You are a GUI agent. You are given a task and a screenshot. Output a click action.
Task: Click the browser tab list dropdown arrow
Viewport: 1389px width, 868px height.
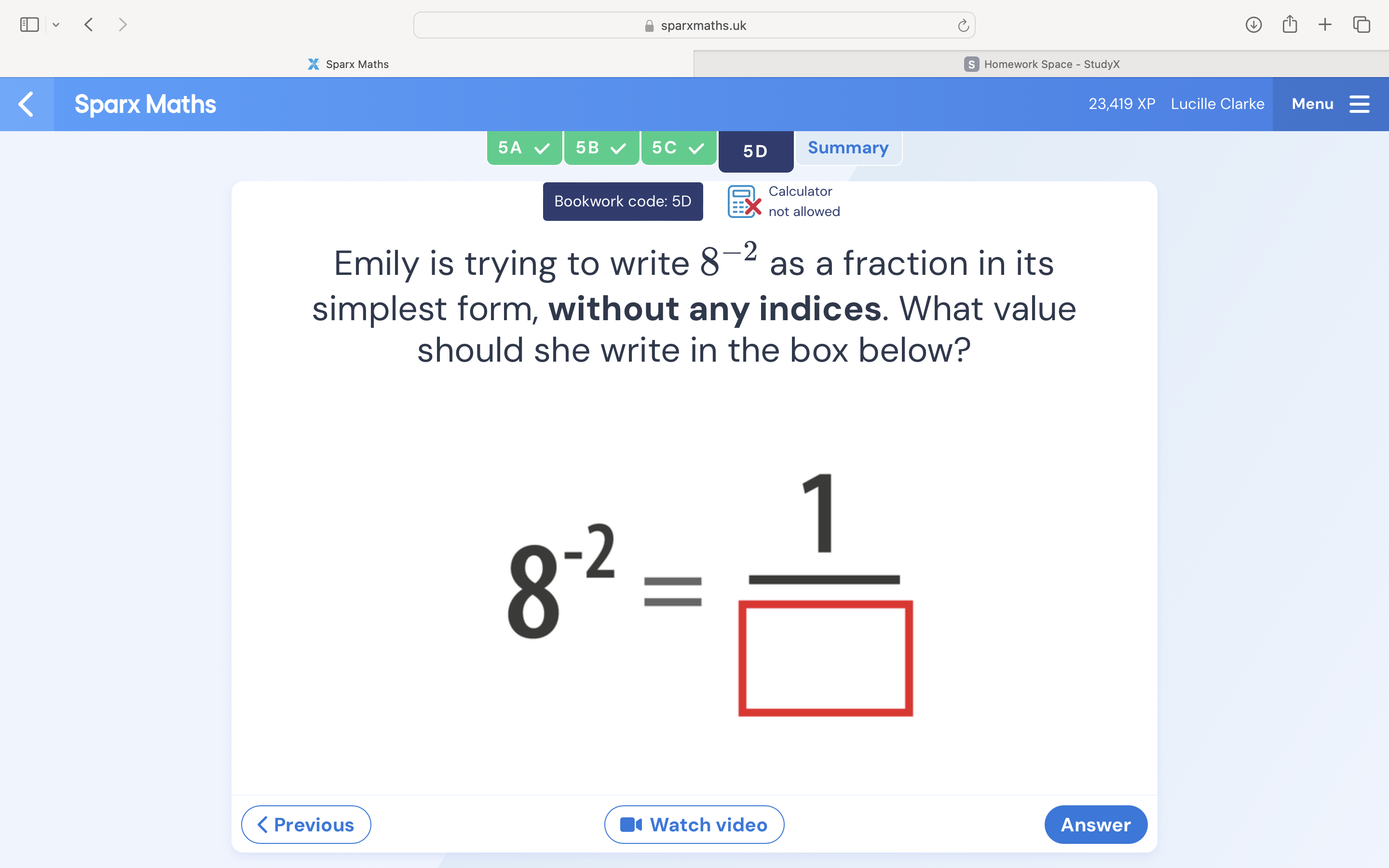(56, 25)
